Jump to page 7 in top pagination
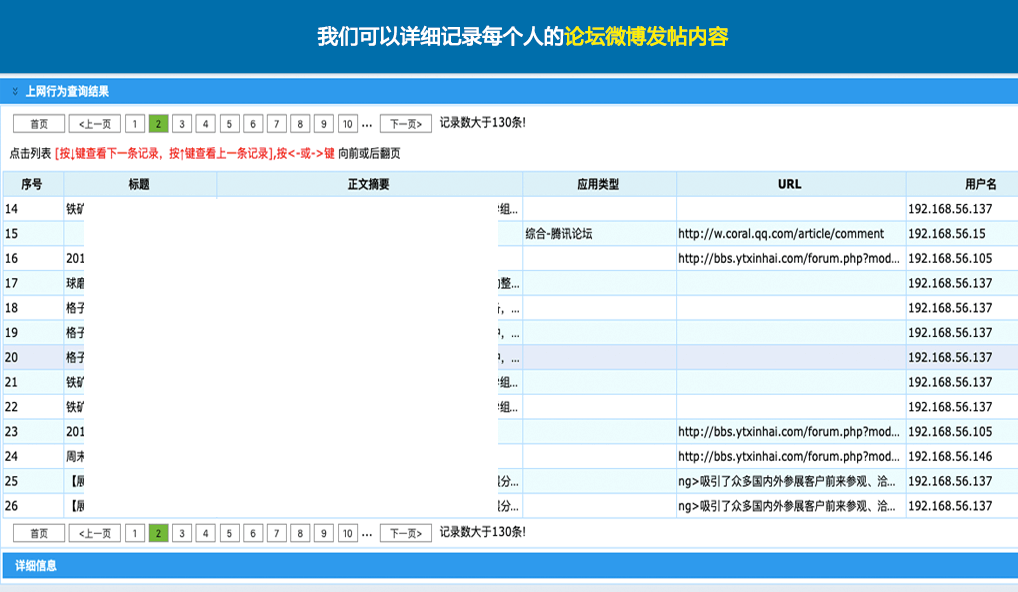This screenshot has width=1018, height=592. [x=277, y=123]
